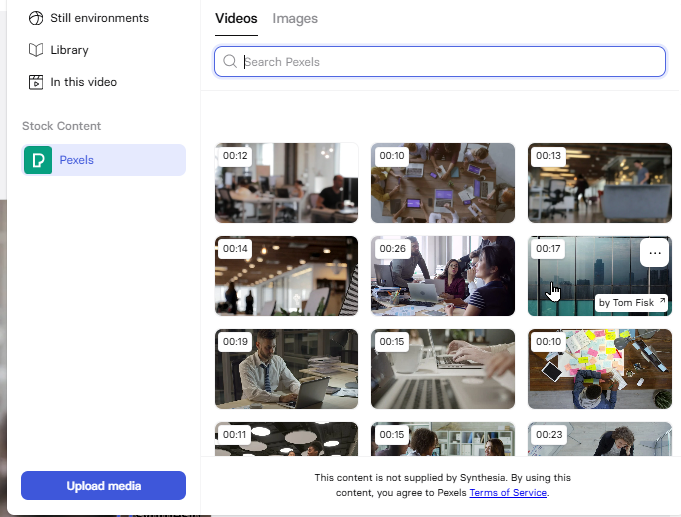Click the magnifier icon in search bar
Screen dimensions: 681x517
230,62
